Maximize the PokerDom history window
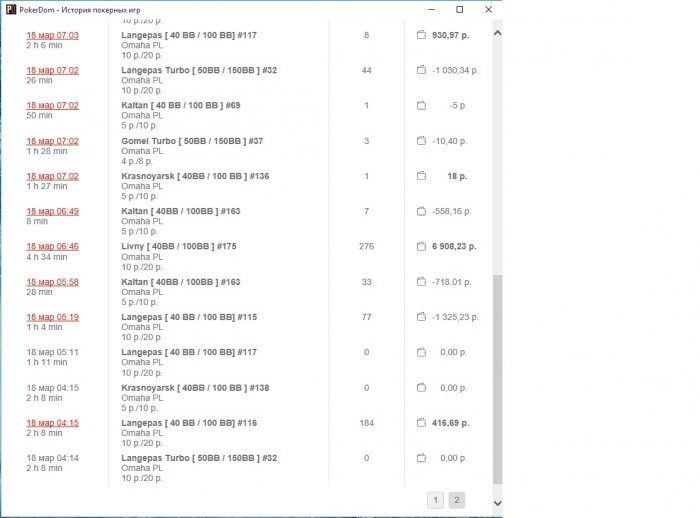This screenshot has height=518, width=700. [x=459, y=9]
